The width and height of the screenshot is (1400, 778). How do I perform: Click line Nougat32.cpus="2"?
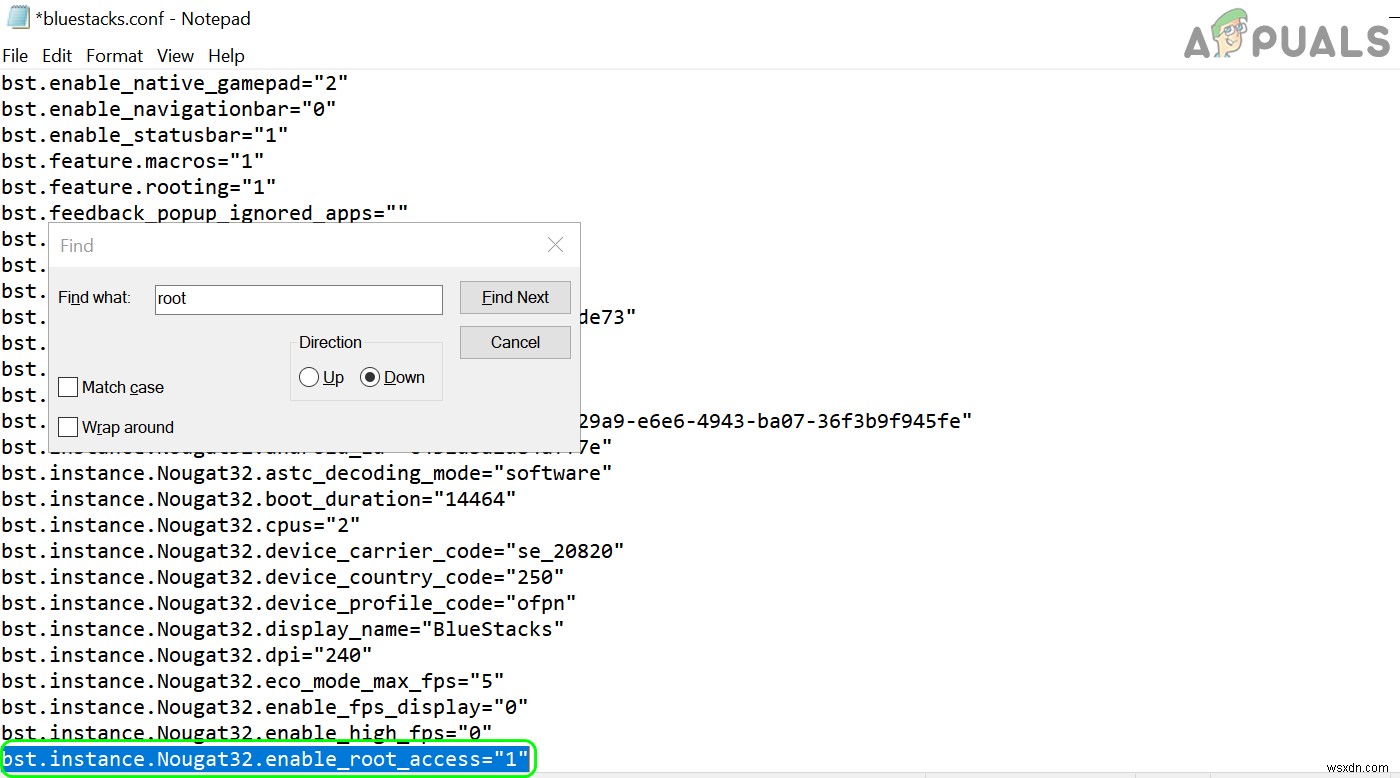tap(181, 525)
